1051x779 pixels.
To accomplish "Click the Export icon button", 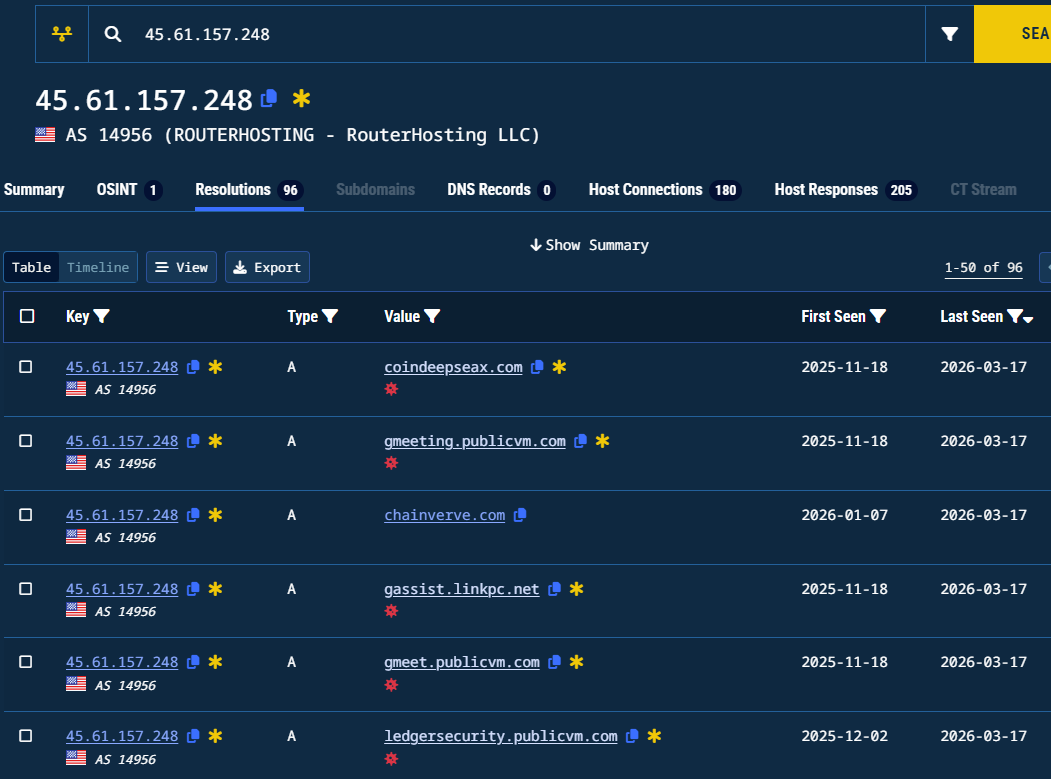I will point(240,267).
